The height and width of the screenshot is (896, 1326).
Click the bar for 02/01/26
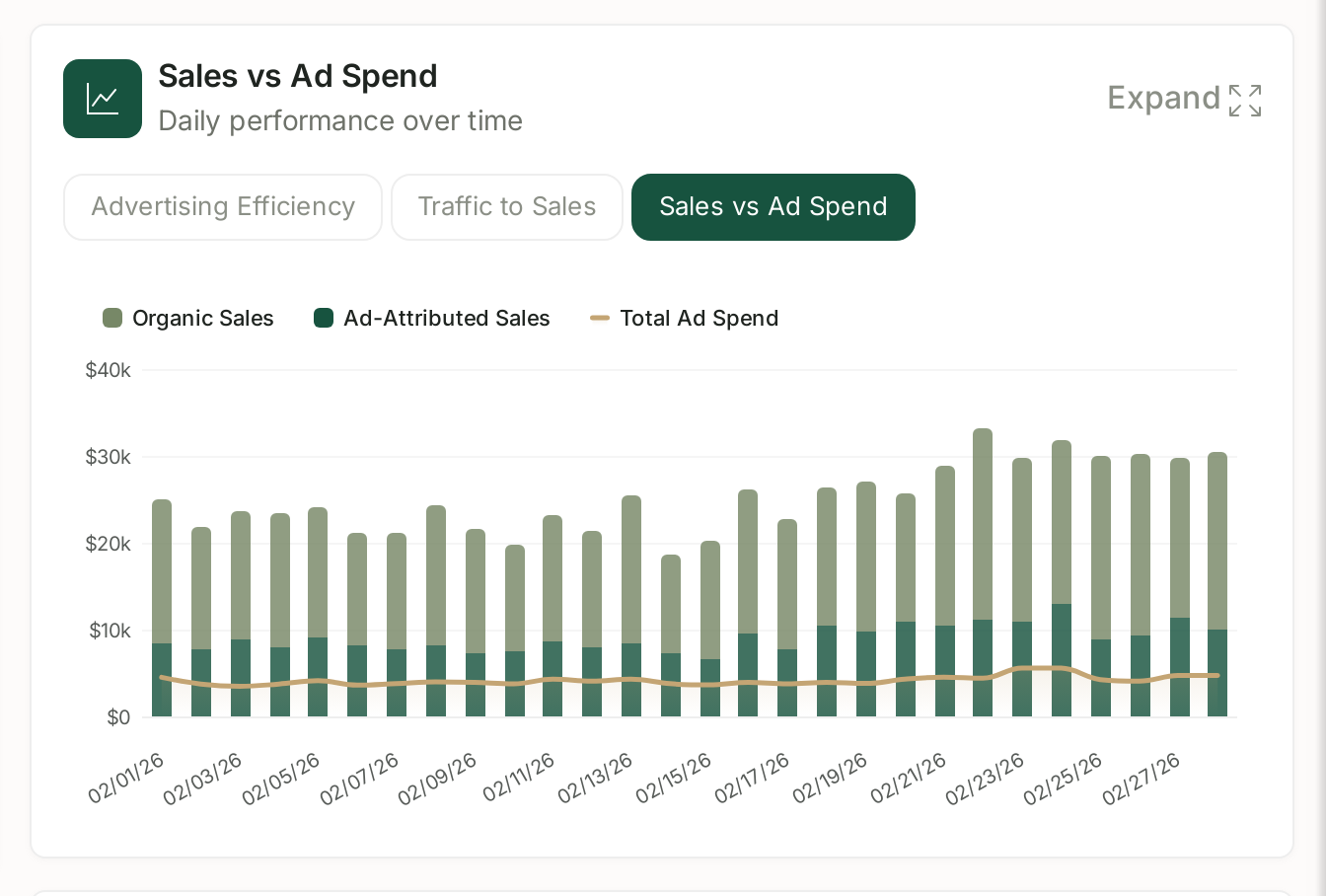click(162, 608)
